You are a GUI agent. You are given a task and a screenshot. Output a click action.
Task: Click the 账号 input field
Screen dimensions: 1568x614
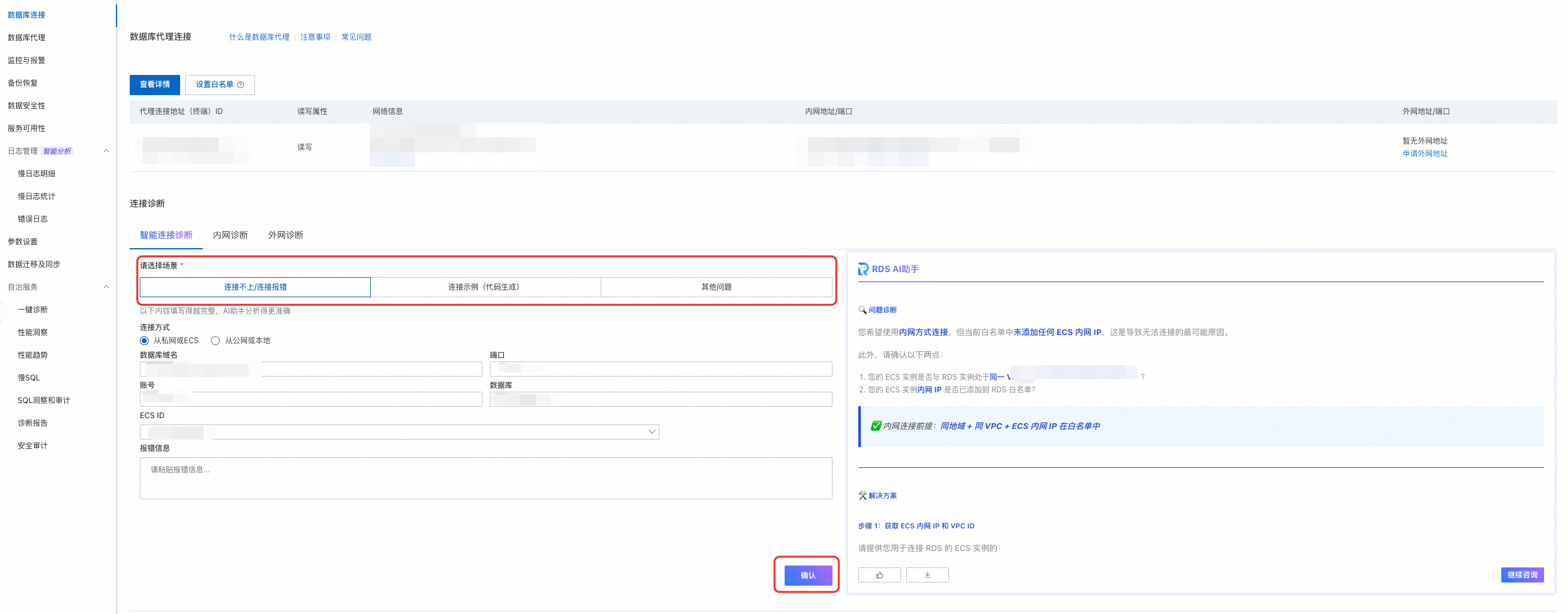tap(311, 399)
